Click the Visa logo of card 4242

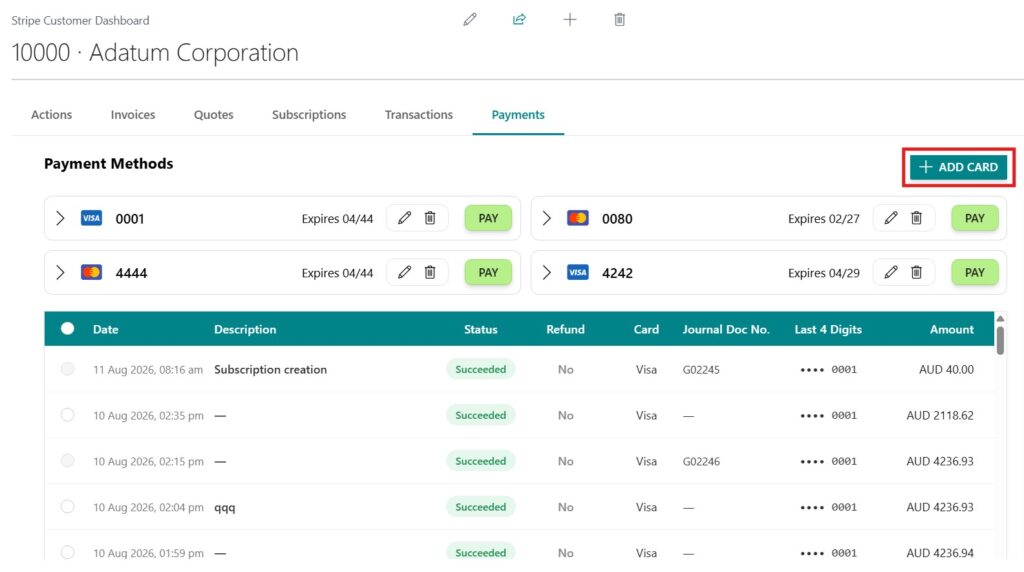coord(578,272)
